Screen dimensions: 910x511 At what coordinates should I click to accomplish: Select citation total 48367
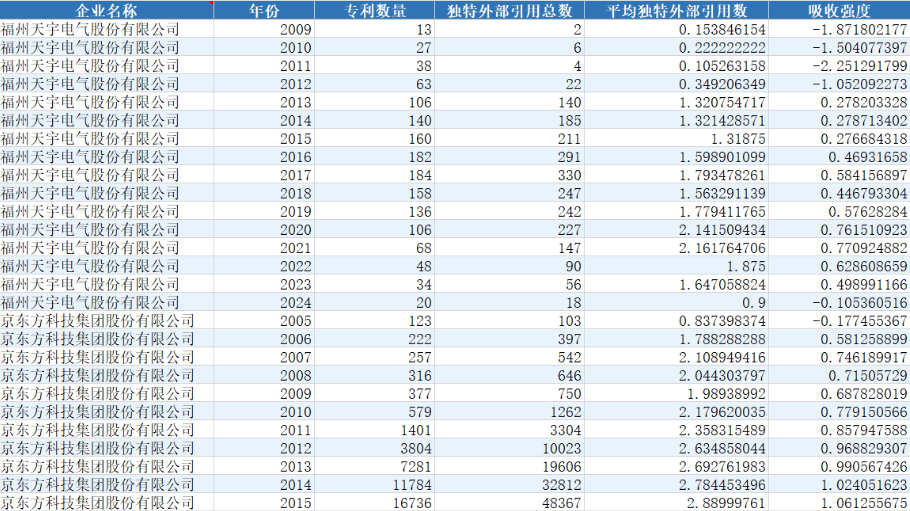pos(510,502)
